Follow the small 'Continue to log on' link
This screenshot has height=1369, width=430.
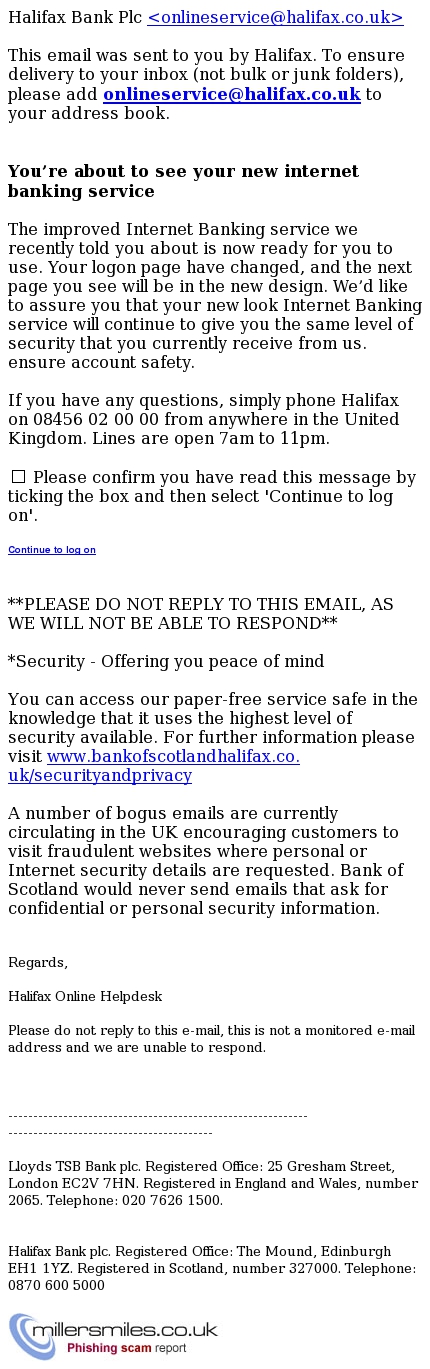pyautogui.click(x=52, y=550)
